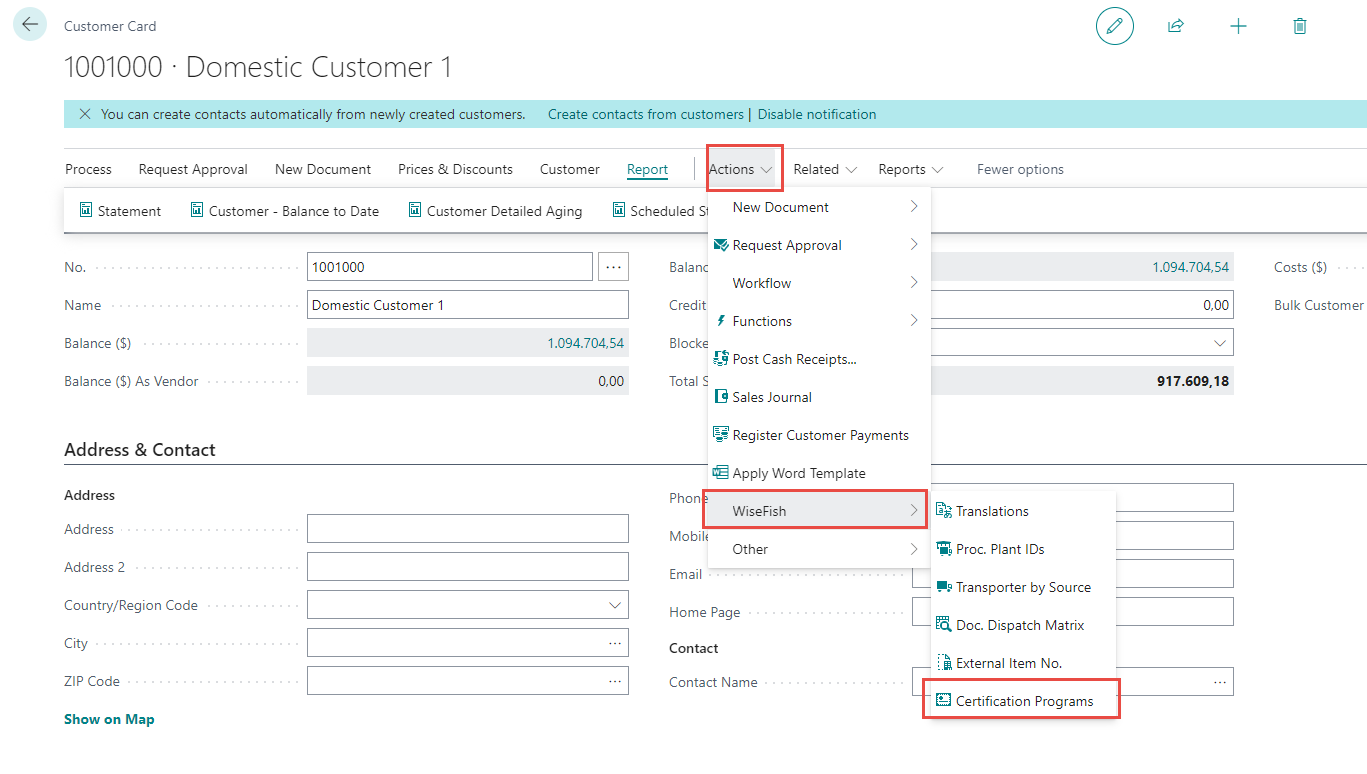This screenshot has width=1367, height=774.
Task: Select Certification Programs in WiseFish submenu
Action: (x=1023, y=701)
